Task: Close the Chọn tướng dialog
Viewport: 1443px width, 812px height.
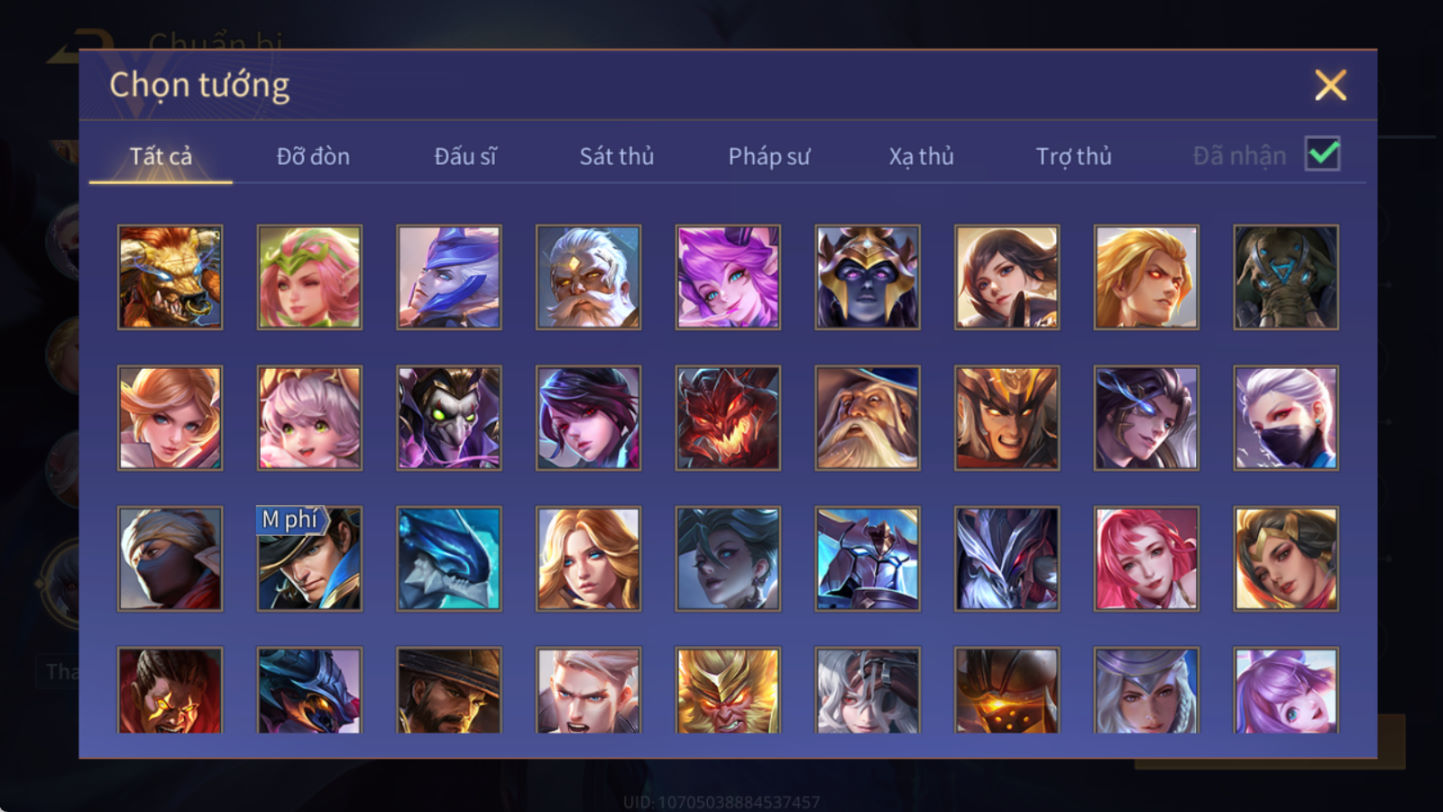Action: [x=1330, y=85]
